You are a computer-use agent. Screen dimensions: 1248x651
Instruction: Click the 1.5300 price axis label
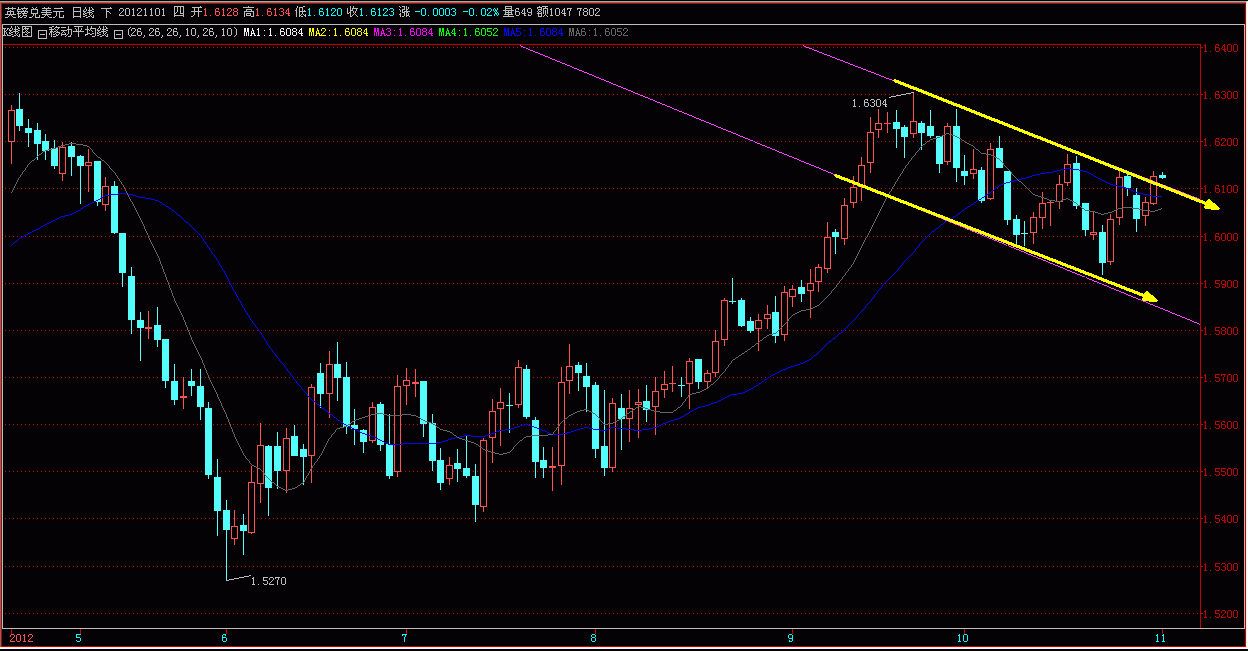[1223, 567]
